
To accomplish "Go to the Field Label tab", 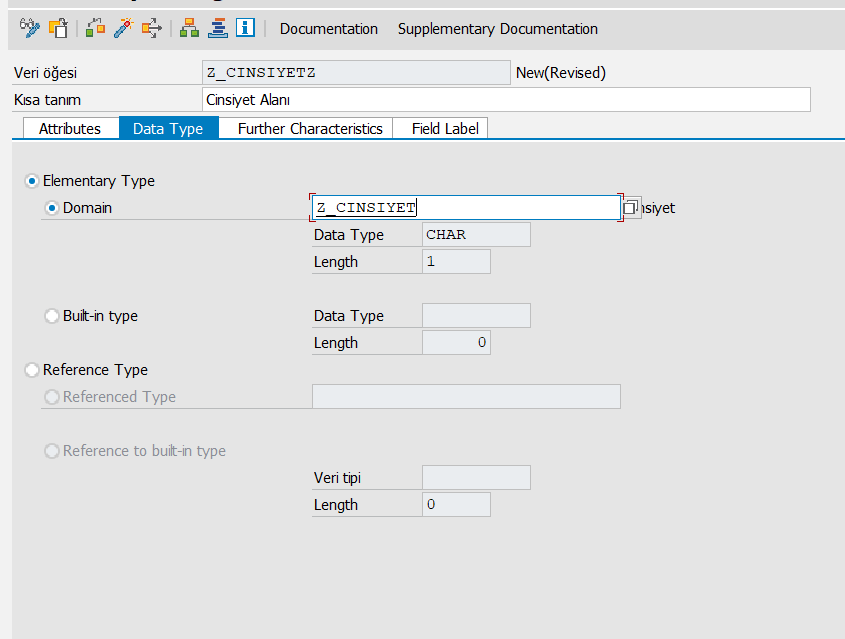I will tap(445, 129).
